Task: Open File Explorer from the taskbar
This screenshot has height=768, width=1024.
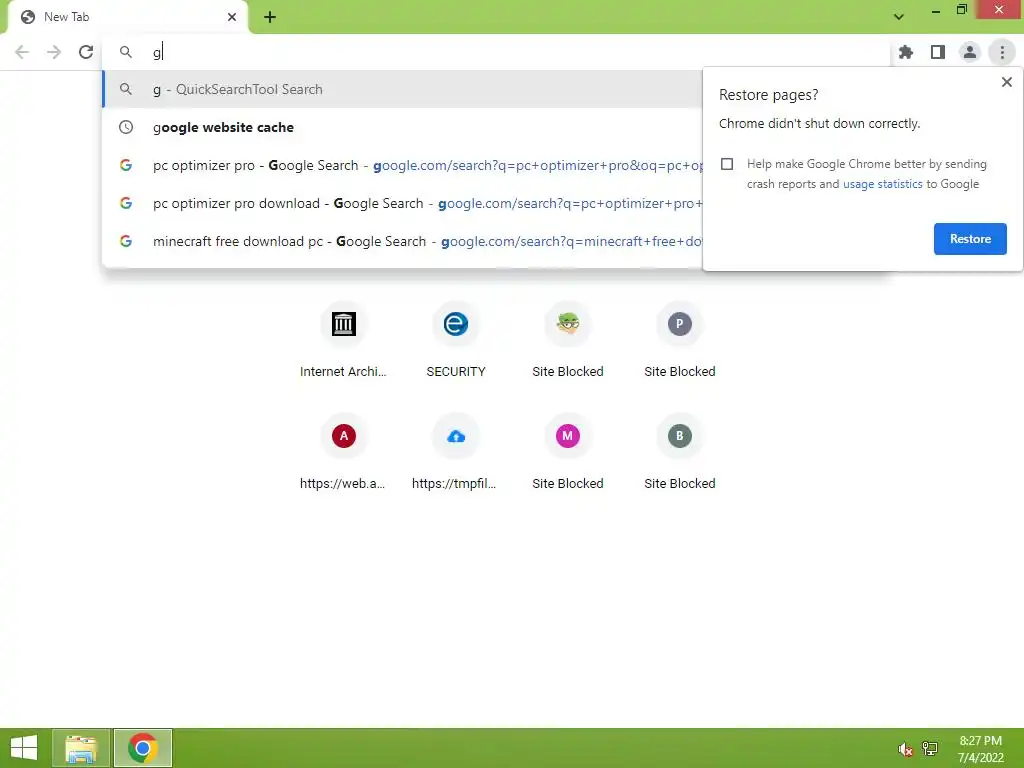Action: coord(81,748)
